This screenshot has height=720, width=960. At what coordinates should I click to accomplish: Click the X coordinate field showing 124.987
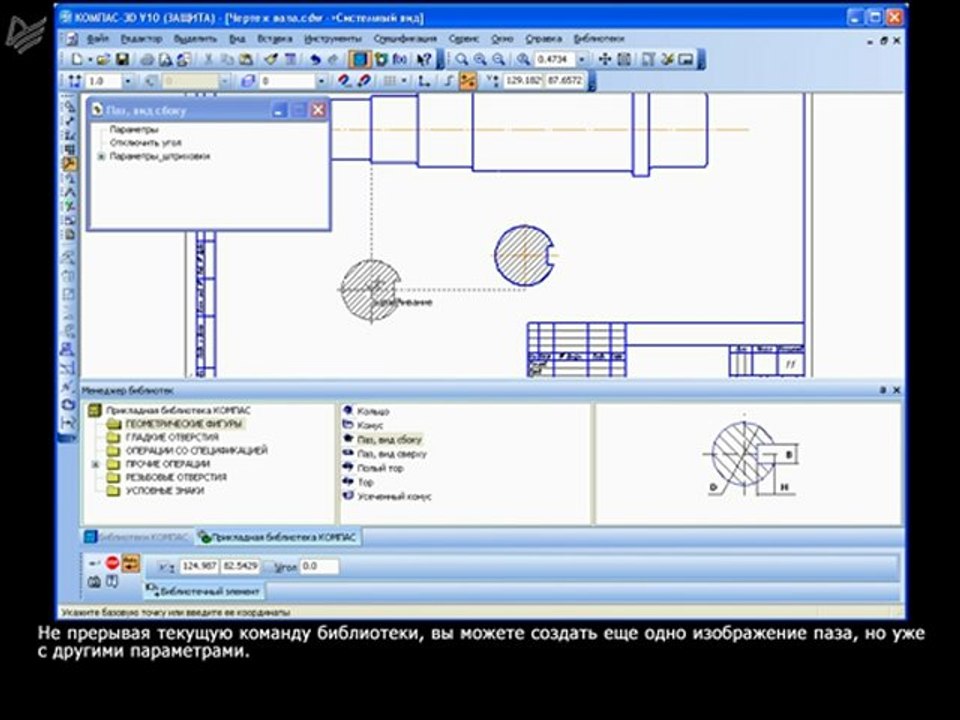pos(199,566)
